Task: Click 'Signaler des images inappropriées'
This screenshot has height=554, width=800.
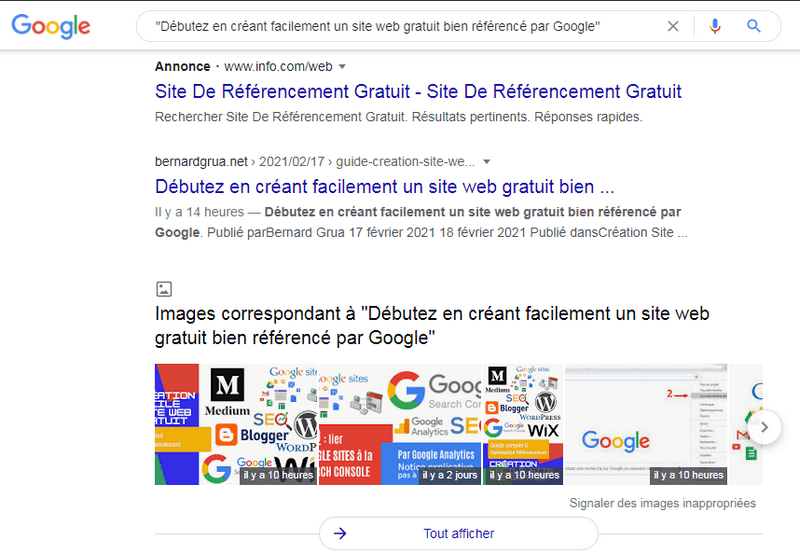Action: pyautogui.click(x=662, y=503)
